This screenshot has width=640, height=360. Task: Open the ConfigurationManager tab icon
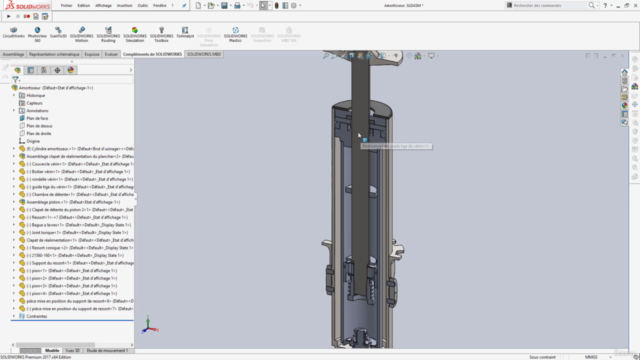point(44,70)
